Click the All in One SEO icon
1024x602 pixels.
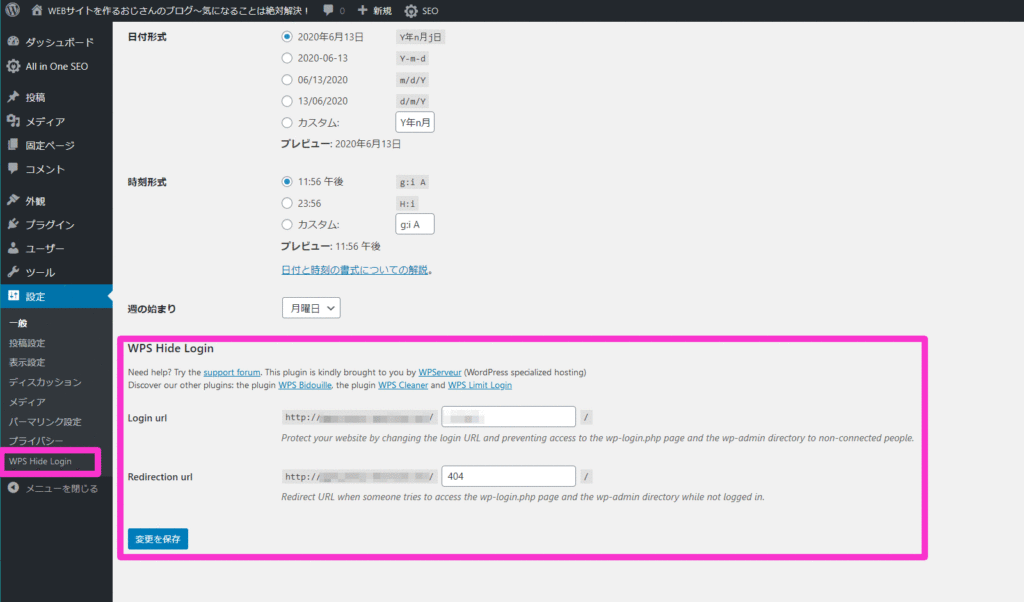tap(13, 66)
